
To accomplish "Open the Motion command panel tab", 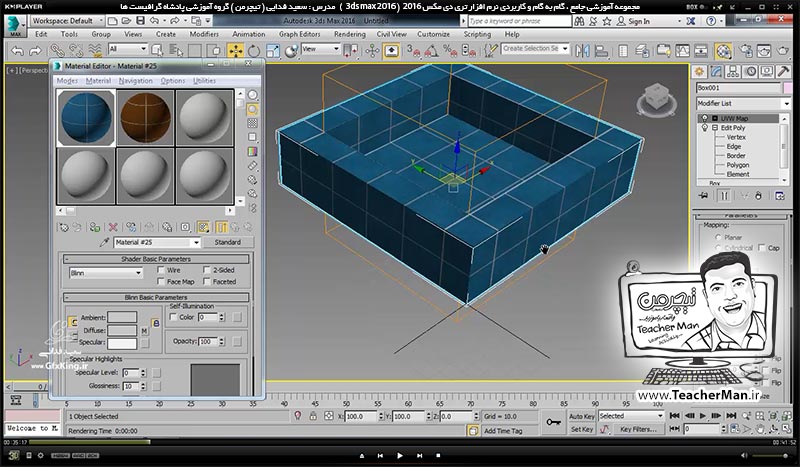I will click(751, 71).
